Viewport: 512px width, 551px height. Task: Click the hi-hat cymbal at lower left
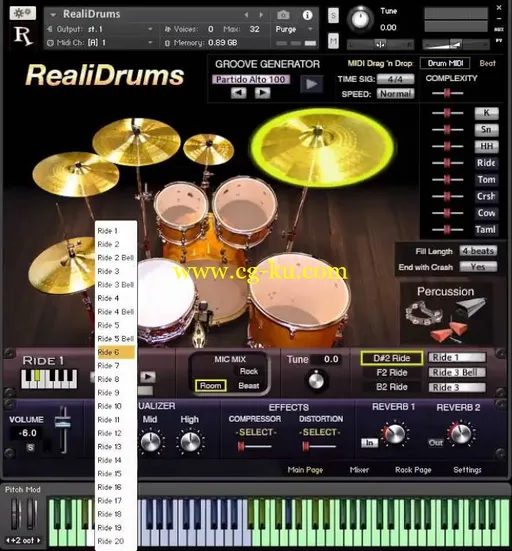pos(61,265)
